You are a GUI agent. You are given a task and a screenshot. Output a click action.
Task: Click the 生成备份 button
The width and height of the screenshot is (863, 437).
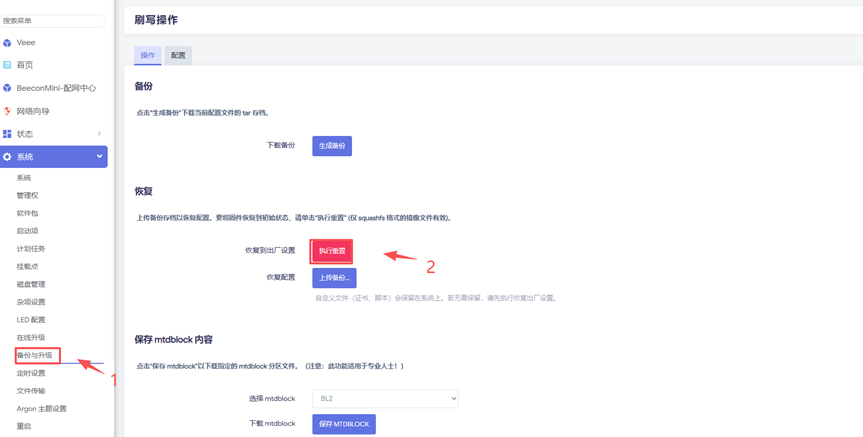pos(332,146)
